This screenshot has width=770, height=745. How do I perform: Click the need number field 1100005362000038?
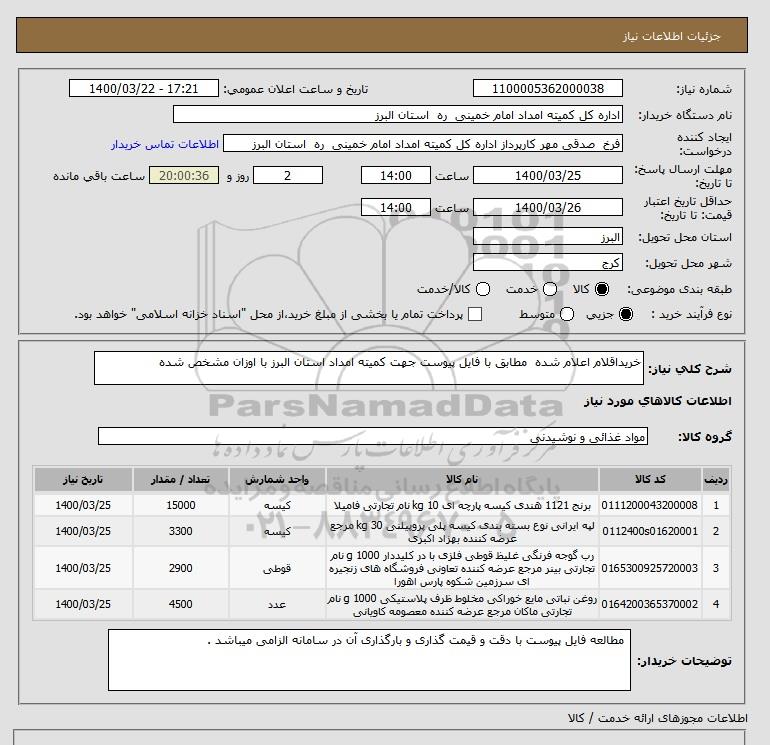[548, 88]
